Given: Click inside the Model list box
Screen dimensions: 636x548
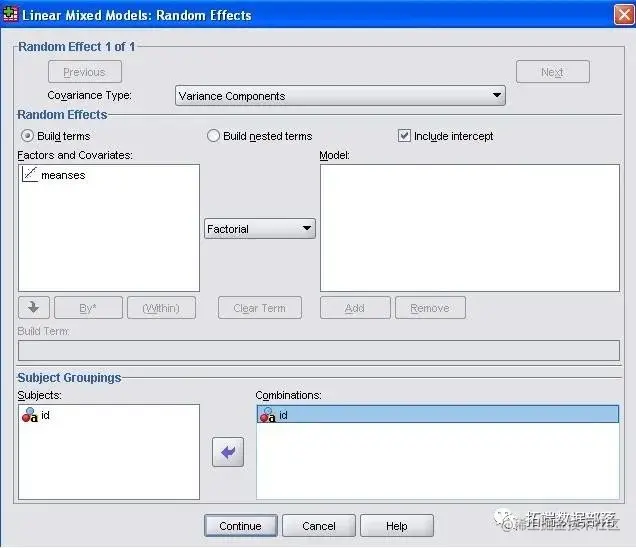Looking at the screenshot, I should coord(470,228).
